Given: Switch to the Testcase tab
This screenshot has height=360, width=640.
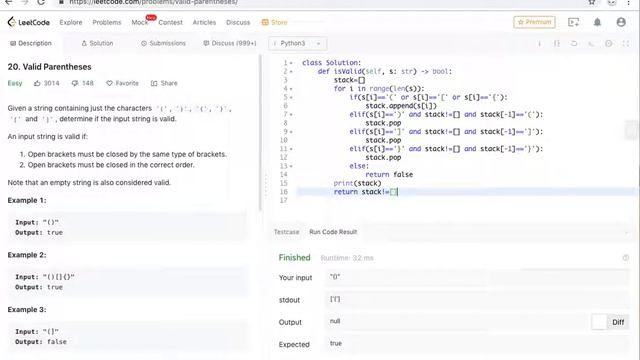Looking at the screenshot, I should pyautogui.click(x=286, y=232).
